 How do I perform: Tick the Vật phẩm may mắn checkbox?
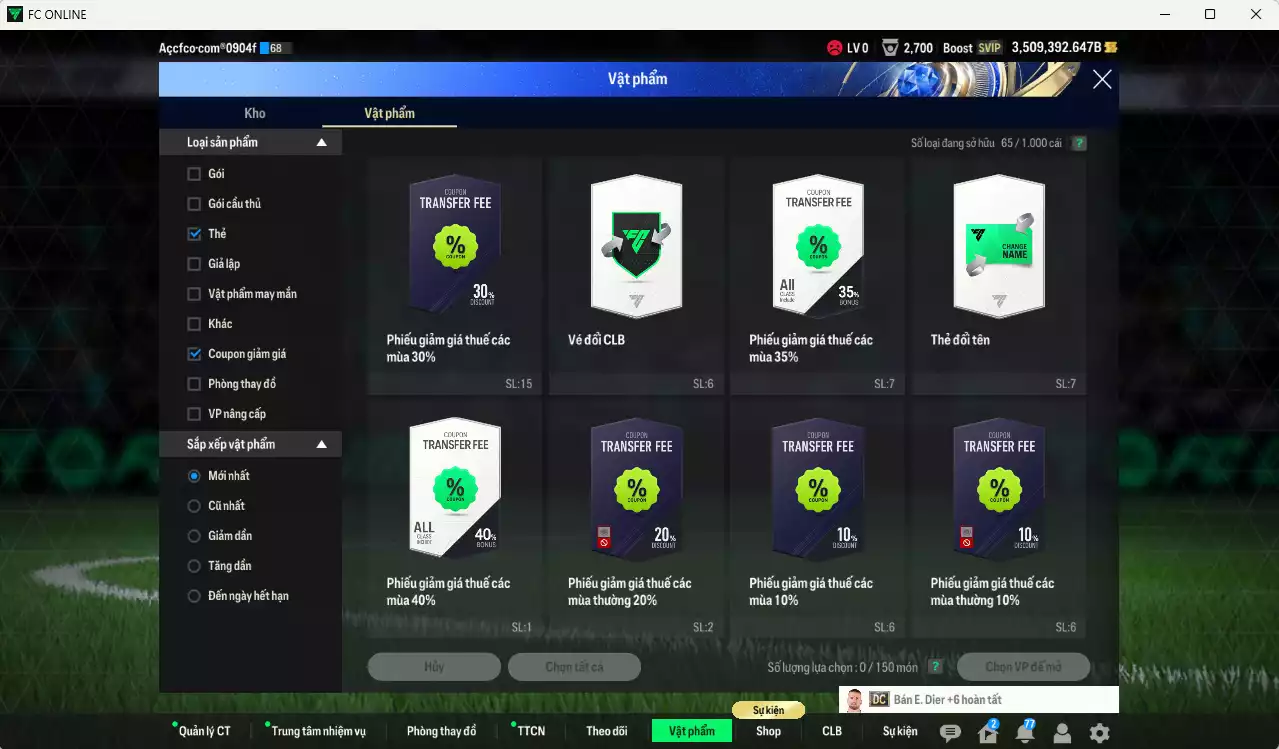(194, 294)
